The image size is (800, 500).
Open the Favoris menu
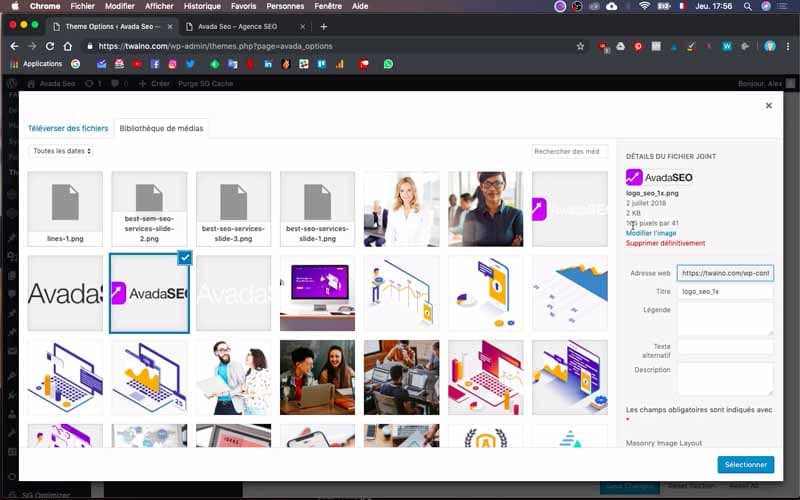coord(243,6)
